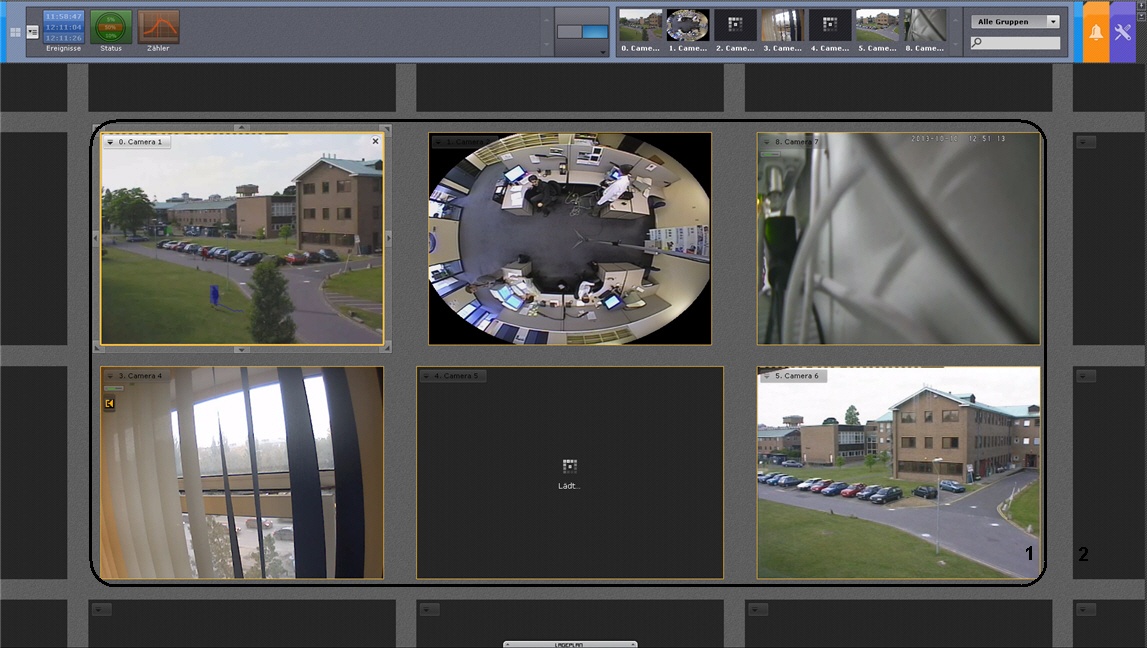Expand the 0. Camera 1 title menu

click(x=110, y=142)
